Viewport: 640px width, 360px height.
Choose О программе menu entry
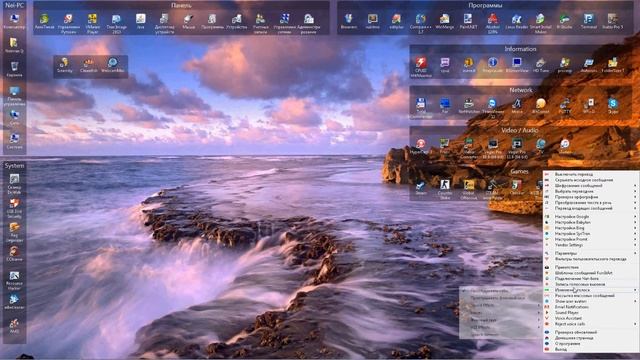pos(591,344)
